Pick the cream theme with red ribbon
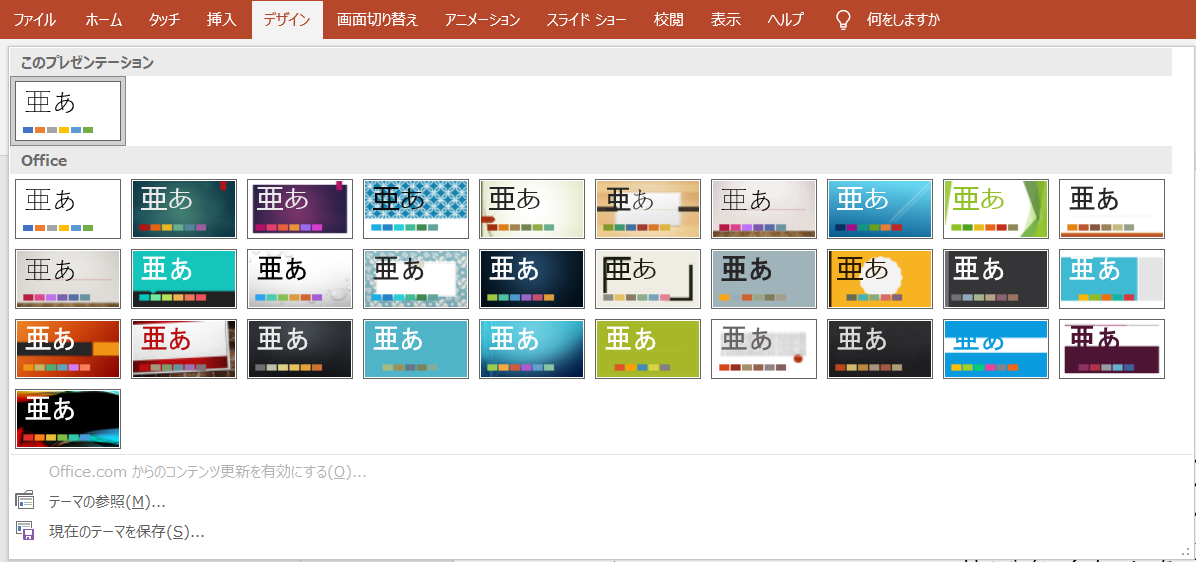 click(532, 209)
